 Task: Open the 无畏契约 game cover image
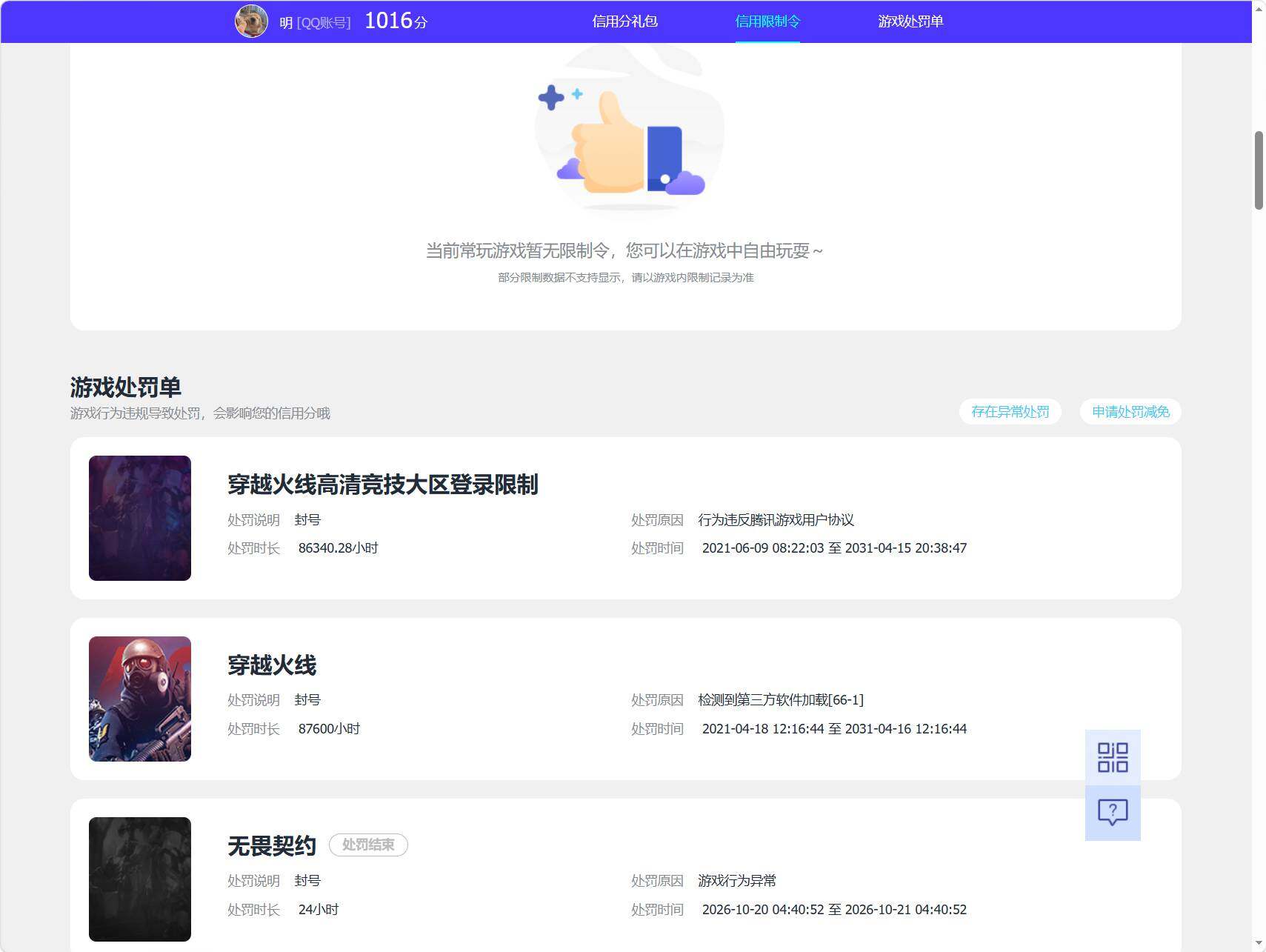140,879
